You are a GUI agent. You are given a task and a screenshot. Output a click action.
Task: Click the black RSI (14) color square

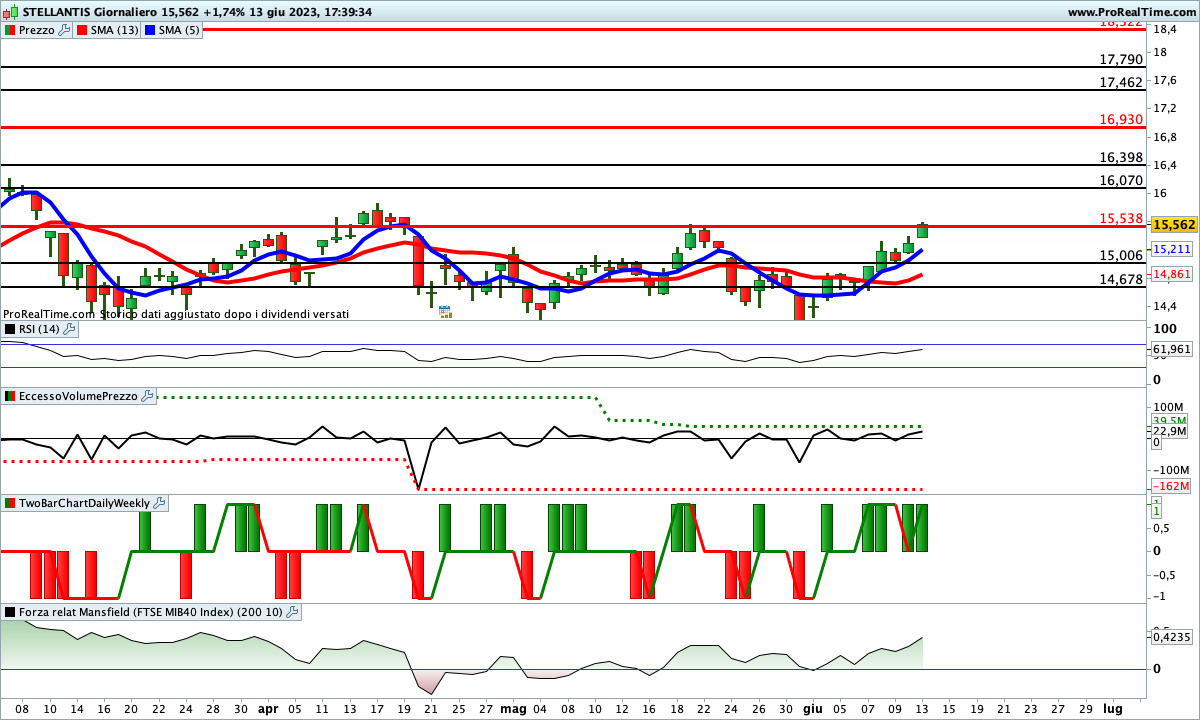pos(10,329)
